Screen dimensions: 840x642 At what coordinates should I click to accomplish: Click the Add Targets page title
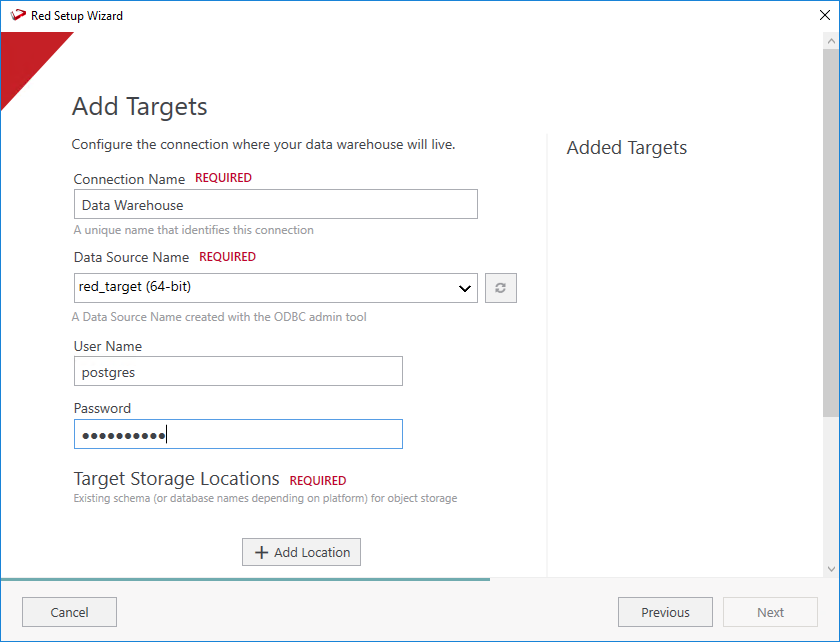click(x=140, y=107)
